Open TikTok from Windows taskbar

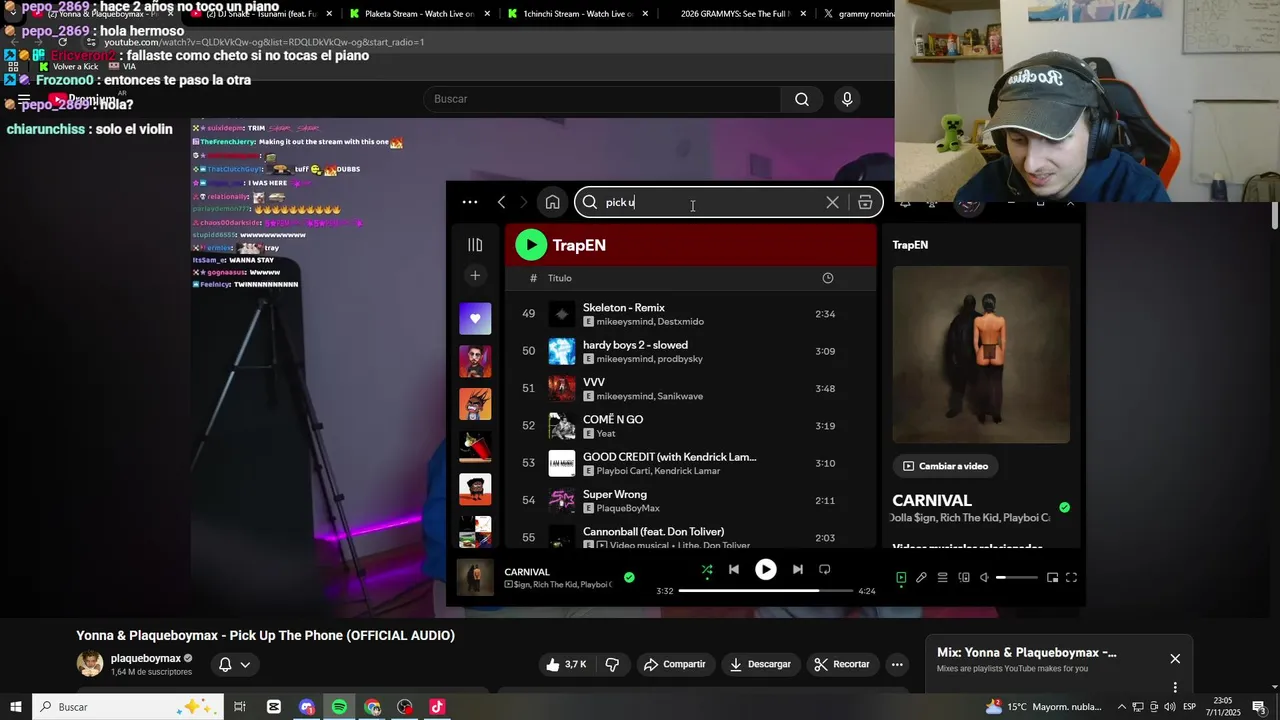point(437,707)
